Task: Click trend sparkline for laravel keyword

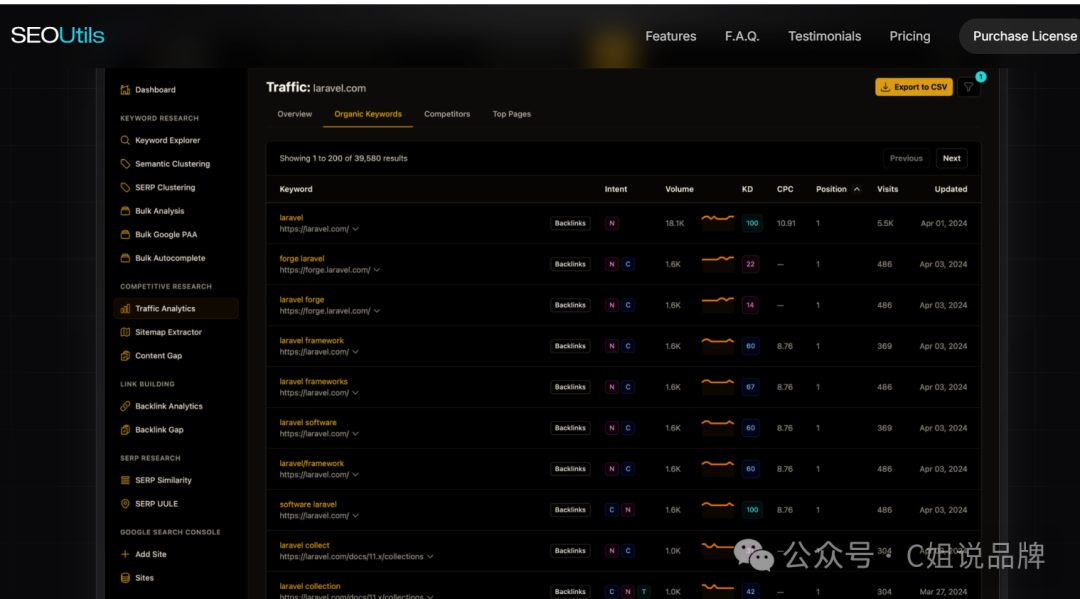Action: 717,220
